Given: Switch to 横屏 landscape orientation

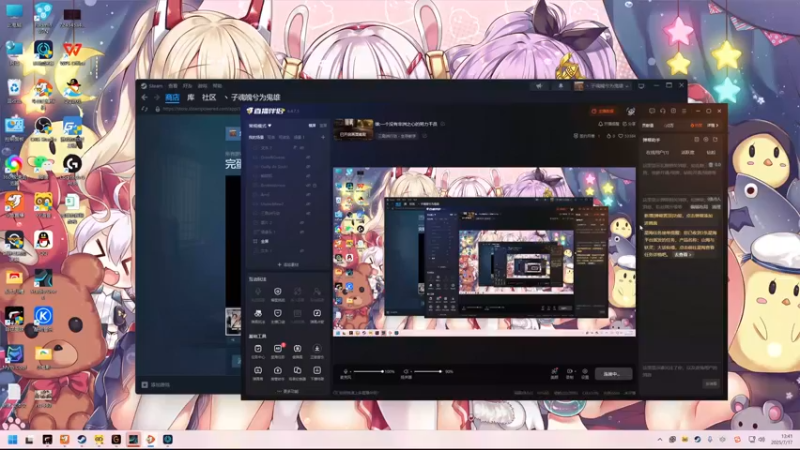Looking at the screenshot, I should click(x=312, y=126).
